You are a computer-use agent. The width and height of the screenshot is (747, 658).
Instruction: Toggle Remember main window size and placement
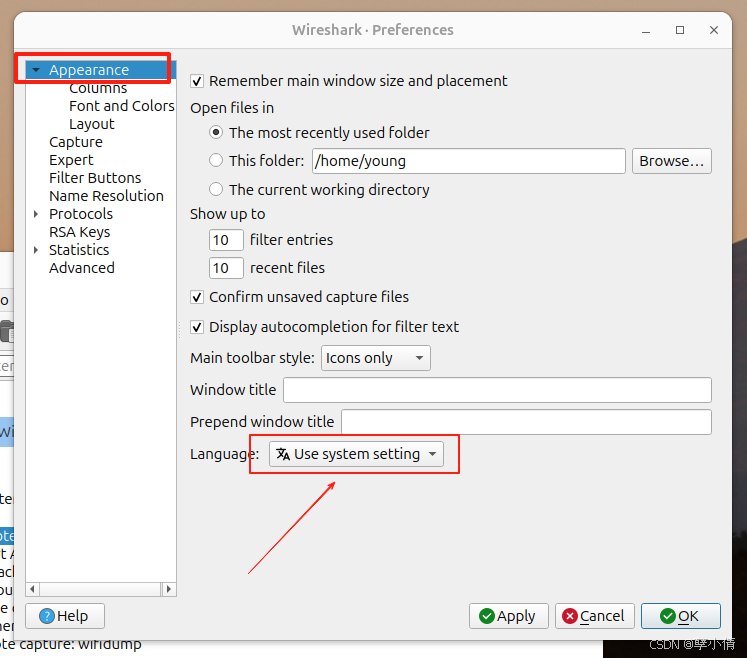[197, 81]
